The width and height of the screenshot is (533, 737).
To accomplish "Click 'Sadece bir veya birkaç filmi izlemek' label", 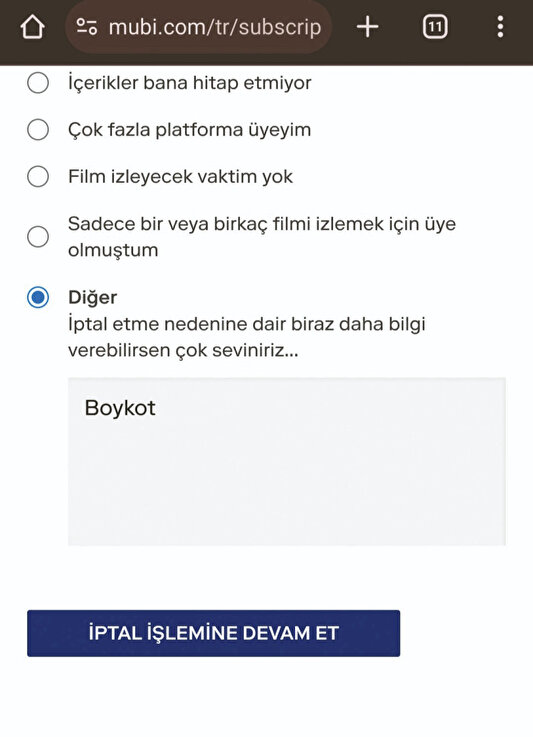I will pos(262,236).
